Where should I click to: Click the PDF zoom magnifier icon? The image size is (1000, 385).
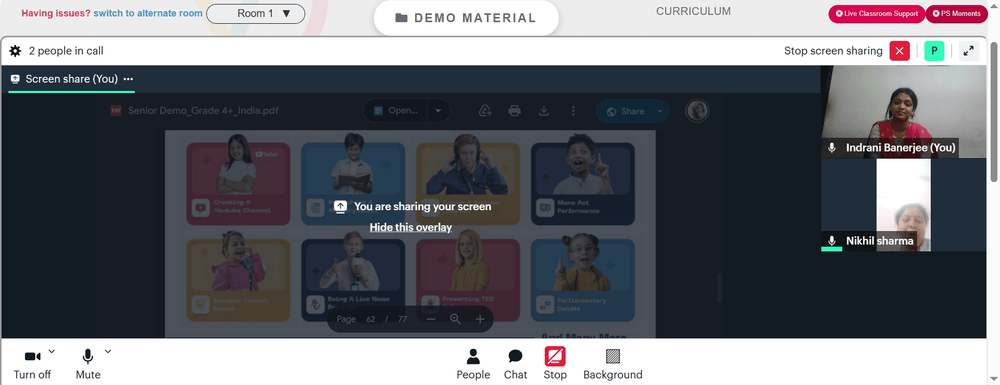tap(455, 319)
